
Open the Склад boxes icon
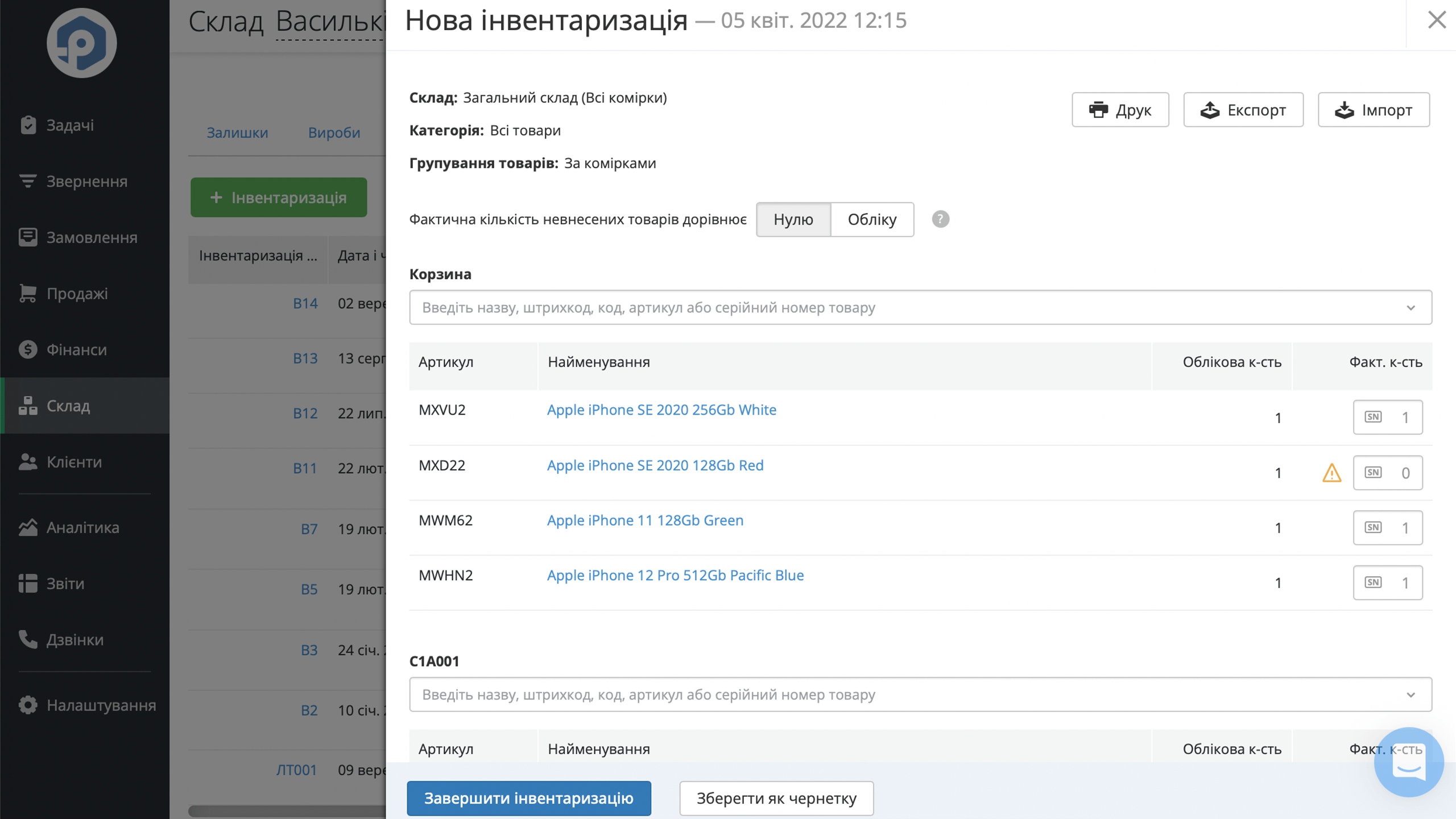click(x=28, y=406)
